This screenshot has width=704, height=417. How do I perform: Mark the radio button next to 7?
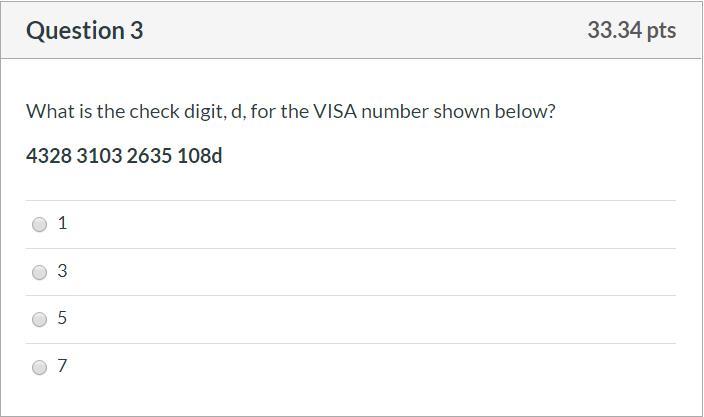[40, 367]
